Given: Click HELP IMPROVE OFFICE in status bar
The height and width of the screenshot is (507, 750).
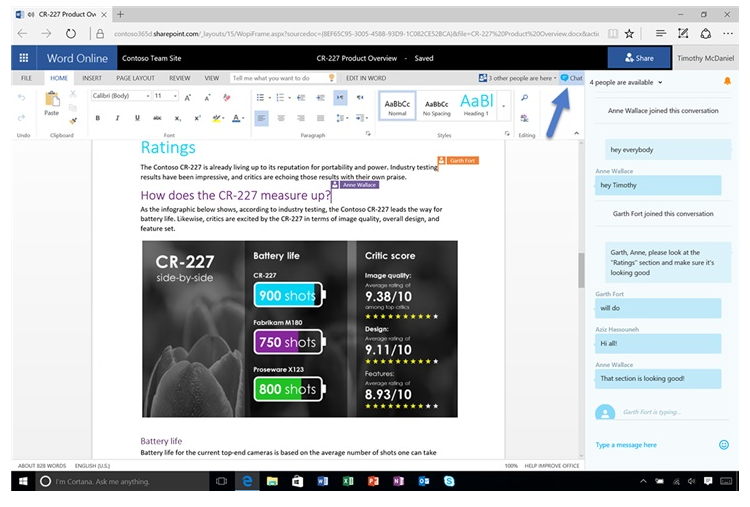Looking at the screenshot, I should (x=551, y=465).
